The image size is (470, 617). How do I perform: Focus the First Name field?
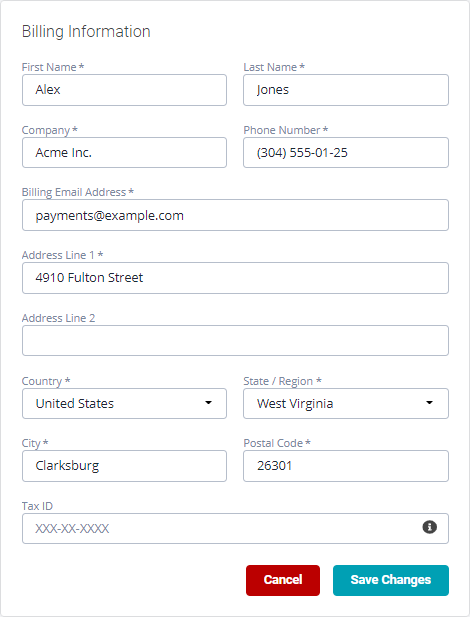(x=124, y=90)
